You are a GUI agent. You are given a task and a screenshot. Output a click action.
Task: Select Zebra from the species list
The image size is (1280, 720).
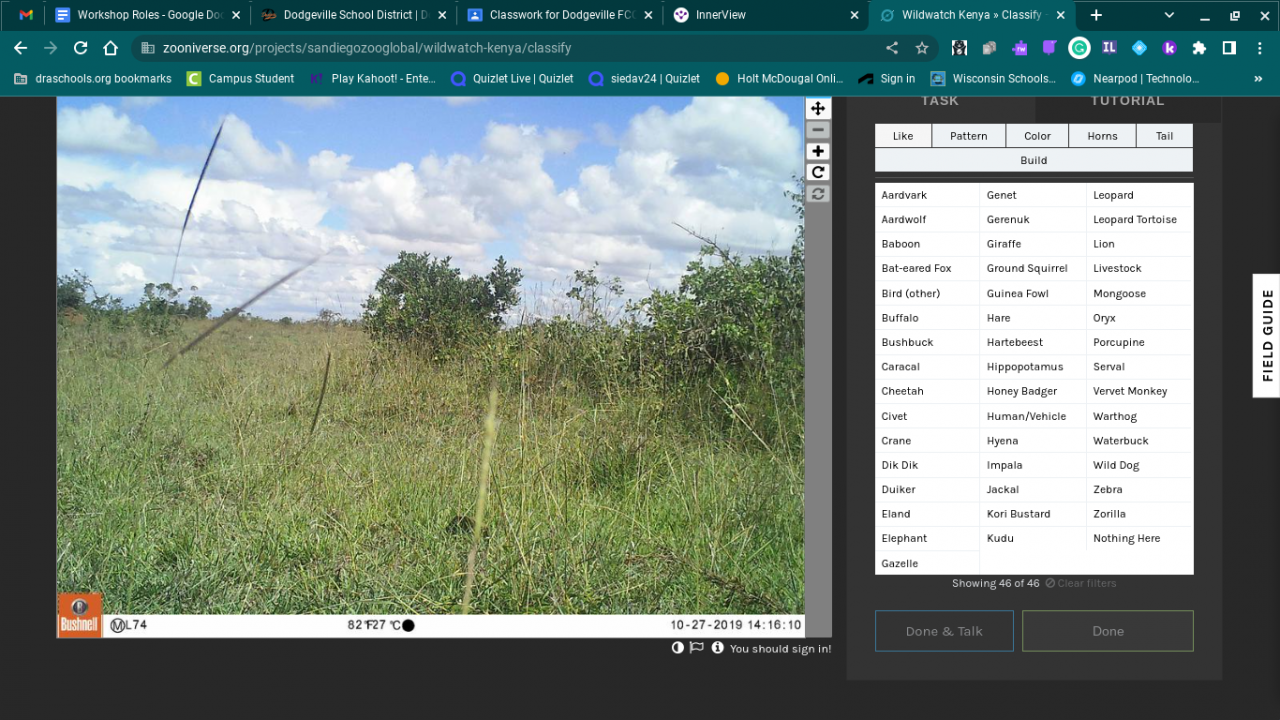1108,490
